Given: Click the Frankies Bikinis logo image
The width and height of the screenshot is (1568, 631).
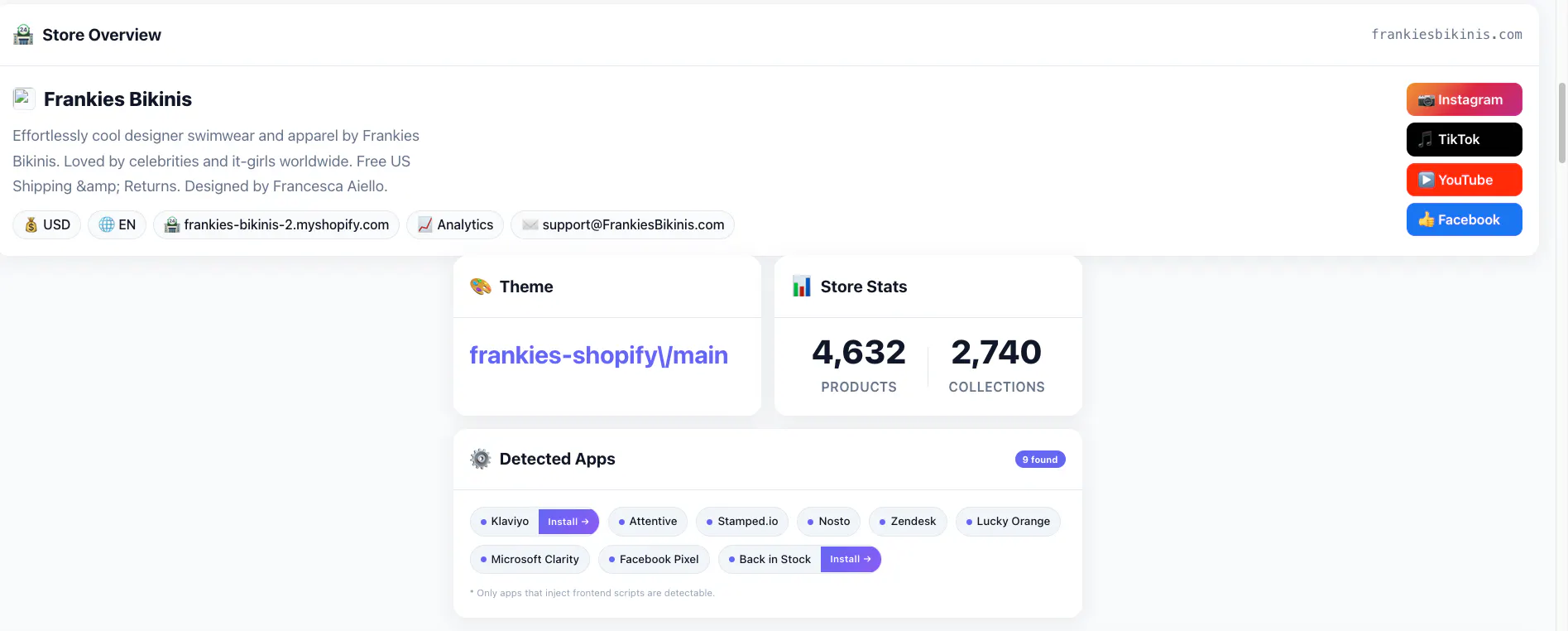Looking at the screenshot, I should pyautogui.click(x=23, y=99).
